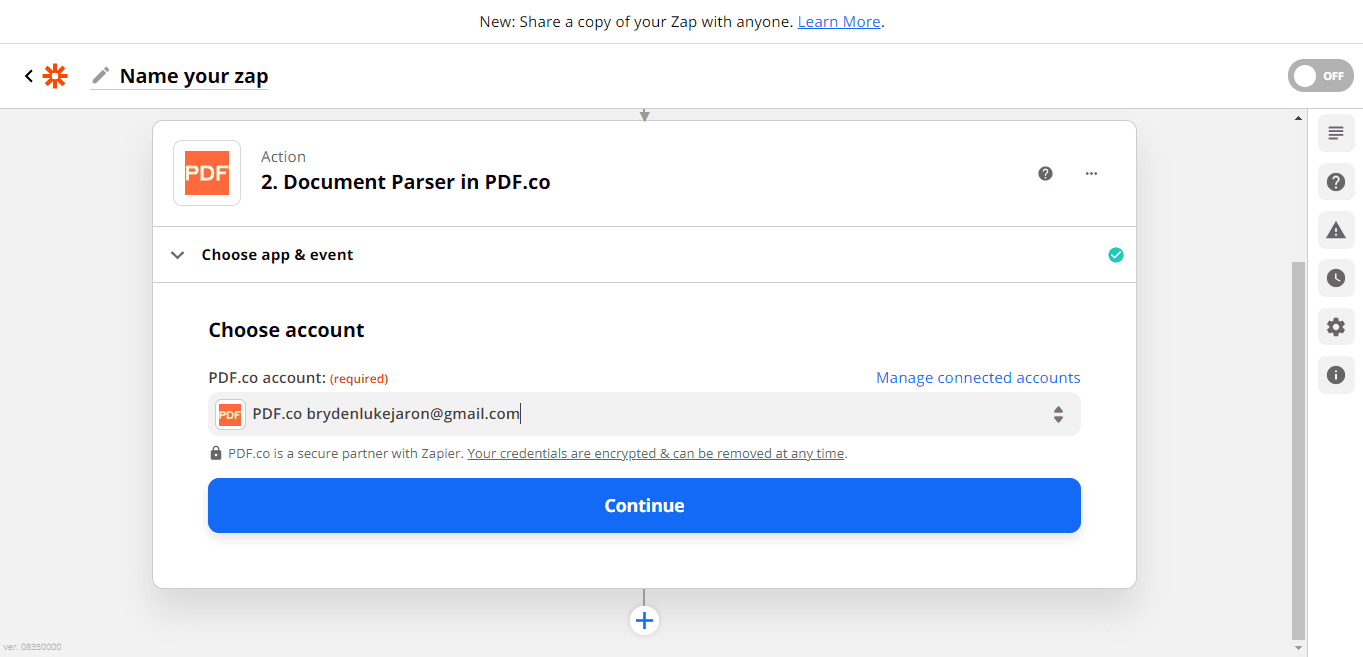Open the clock history sidebar icon
The width and height of the screenshot is (1363, 657).
coord(1336,278)
